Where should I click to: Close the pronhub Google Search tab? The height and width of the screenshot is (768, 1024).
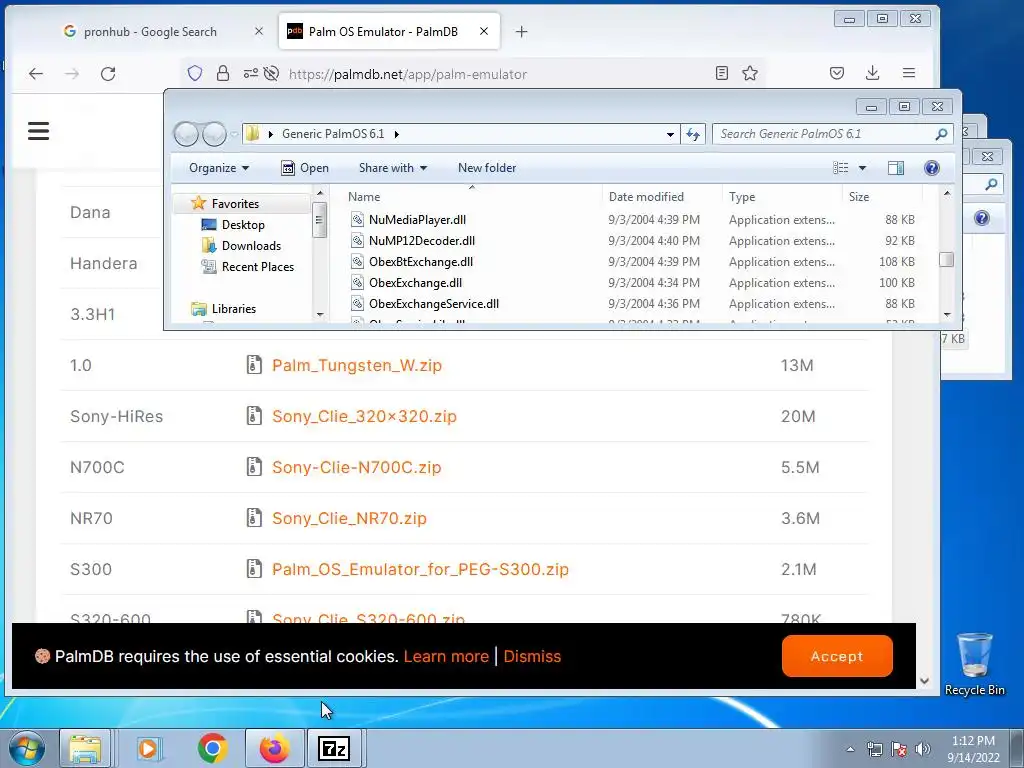(x=259, y=31)
